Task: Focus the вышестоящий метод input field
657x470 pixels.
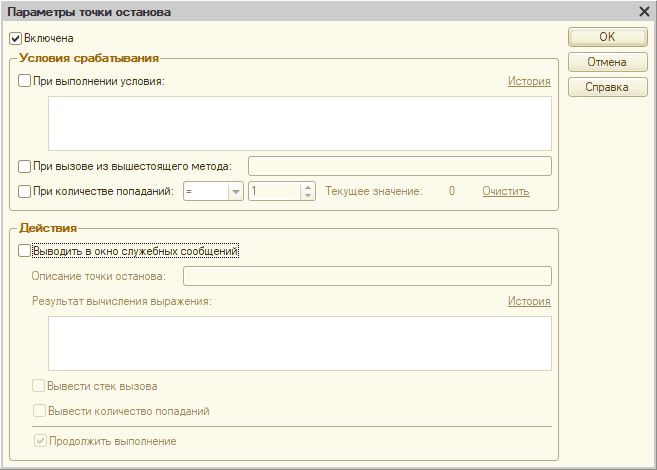Action: (x=399, y=166)
